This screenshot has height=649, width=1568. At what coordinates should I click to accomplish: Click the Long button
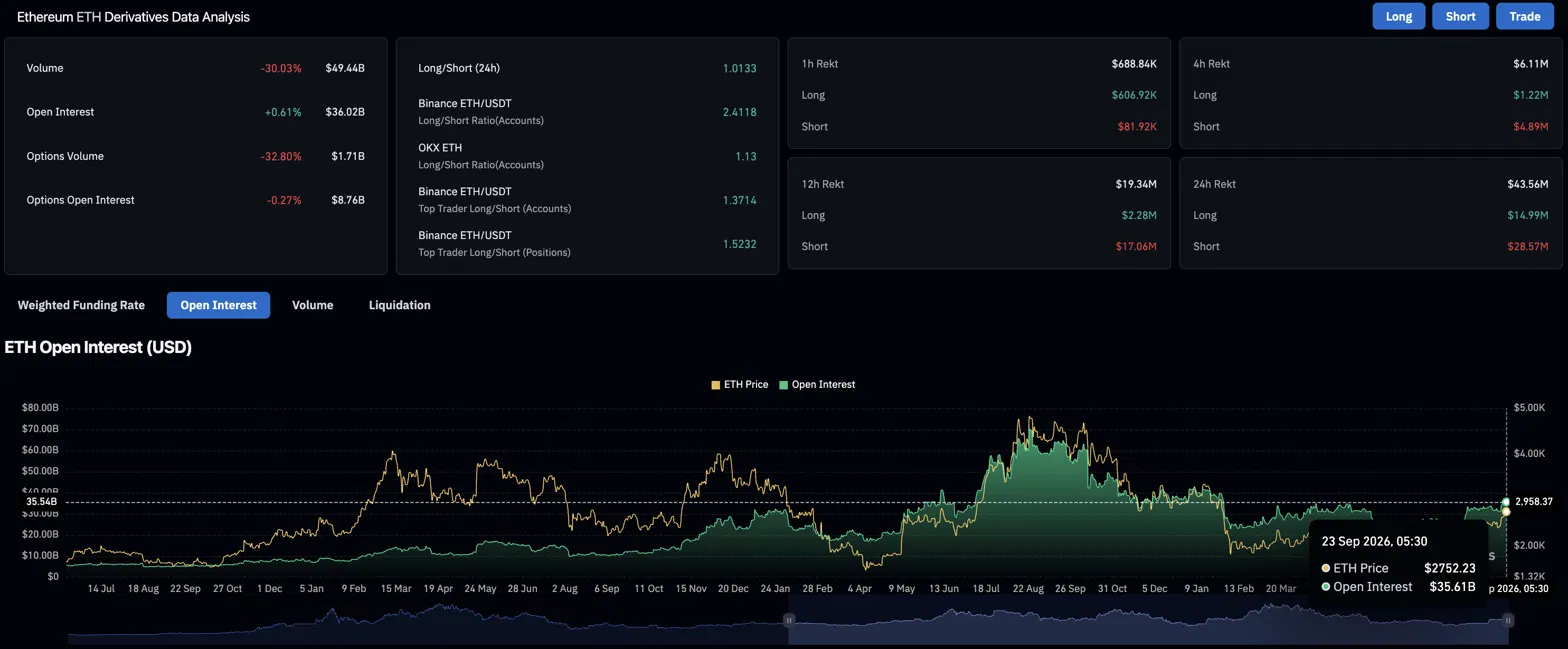(x=1398, y=16)
